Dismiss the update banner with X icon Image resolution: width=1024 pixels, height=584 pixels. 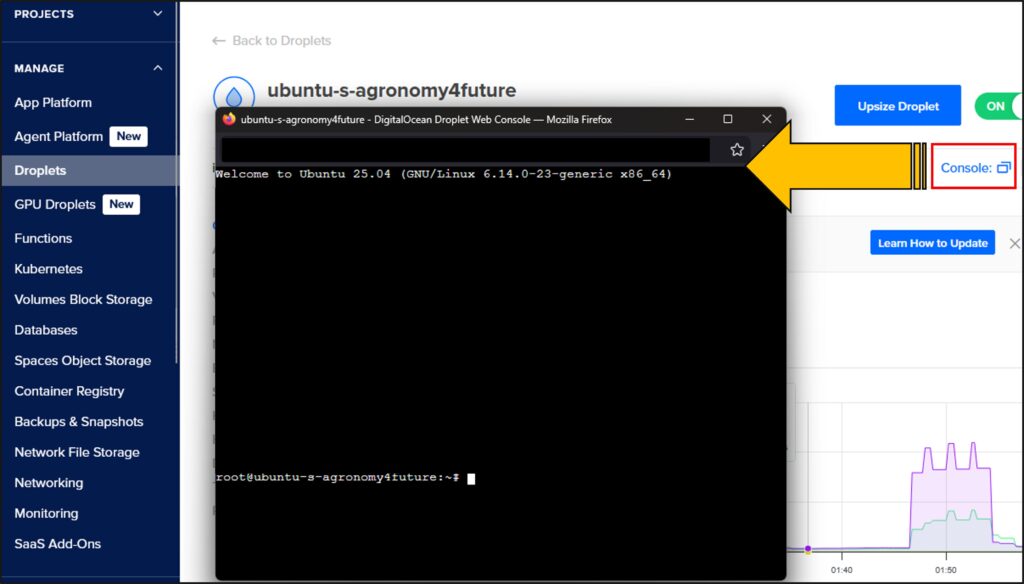click(x=1014, y=243)
